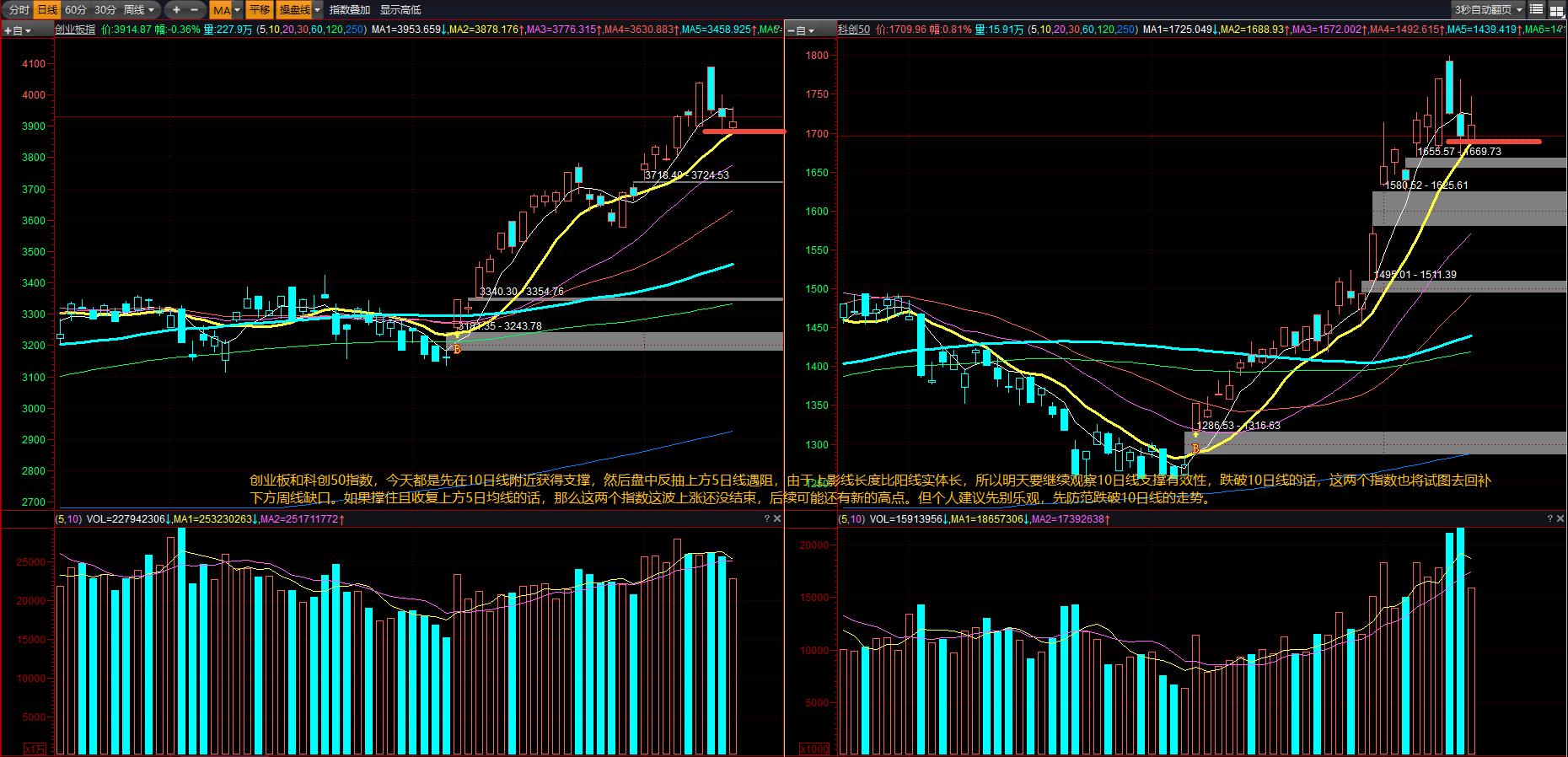This screenshot has width=1568, height=757.
Task: Open the MA indicator dropdown arrow
Action: (x=238, y=10)
